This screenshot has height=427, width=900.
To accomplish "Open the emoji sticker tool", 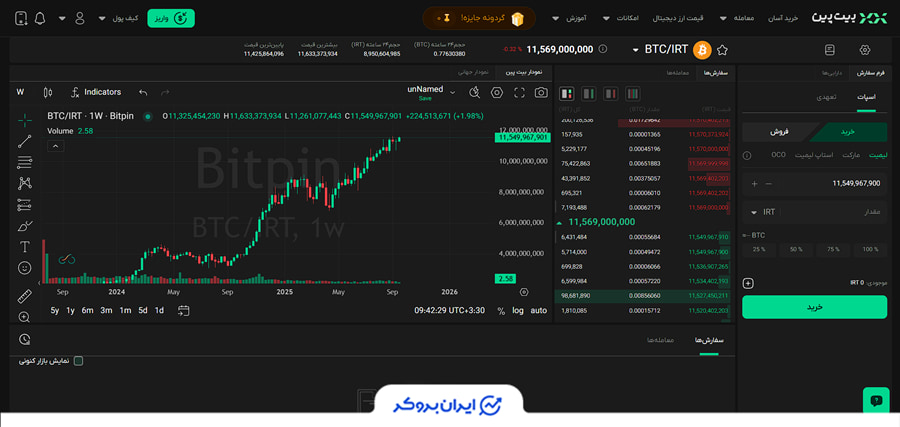I will [25, 268].
